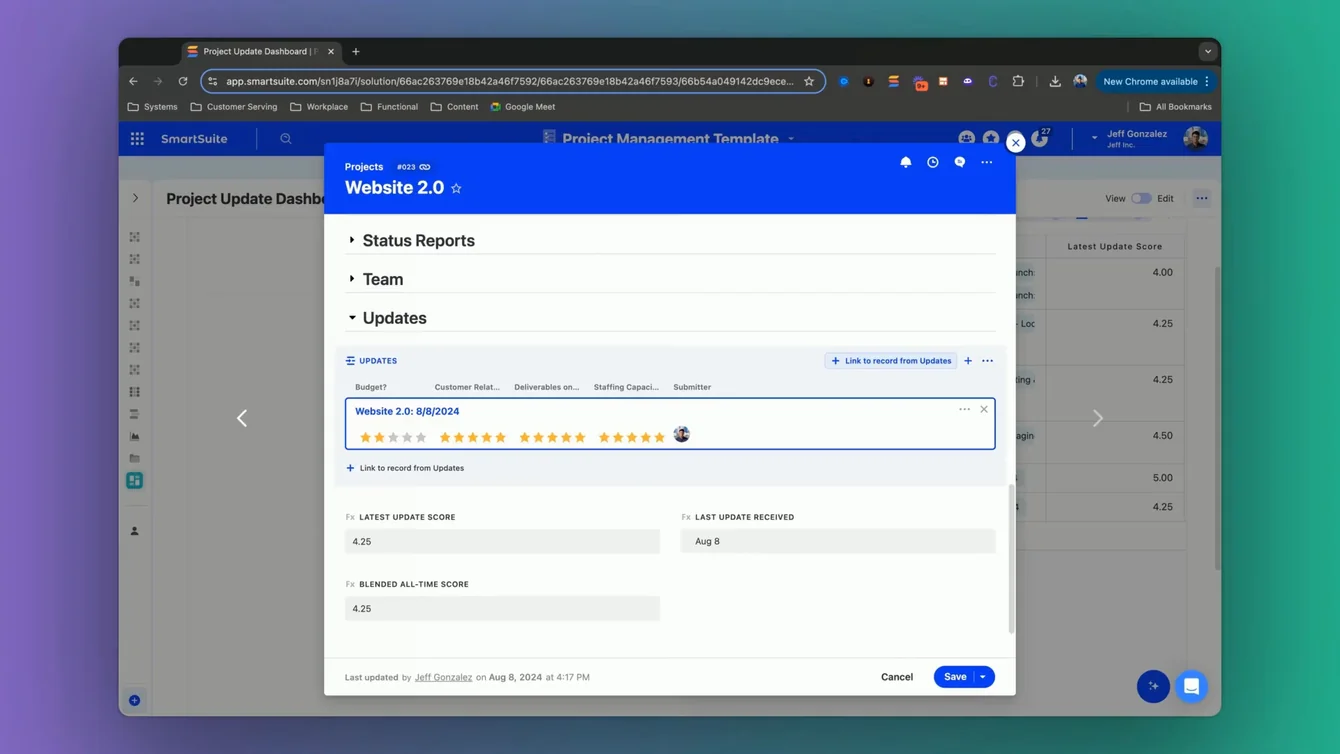Click the browser address bar URL
This screenshot has height=754, width=1340.
click(x=510, y=82)
